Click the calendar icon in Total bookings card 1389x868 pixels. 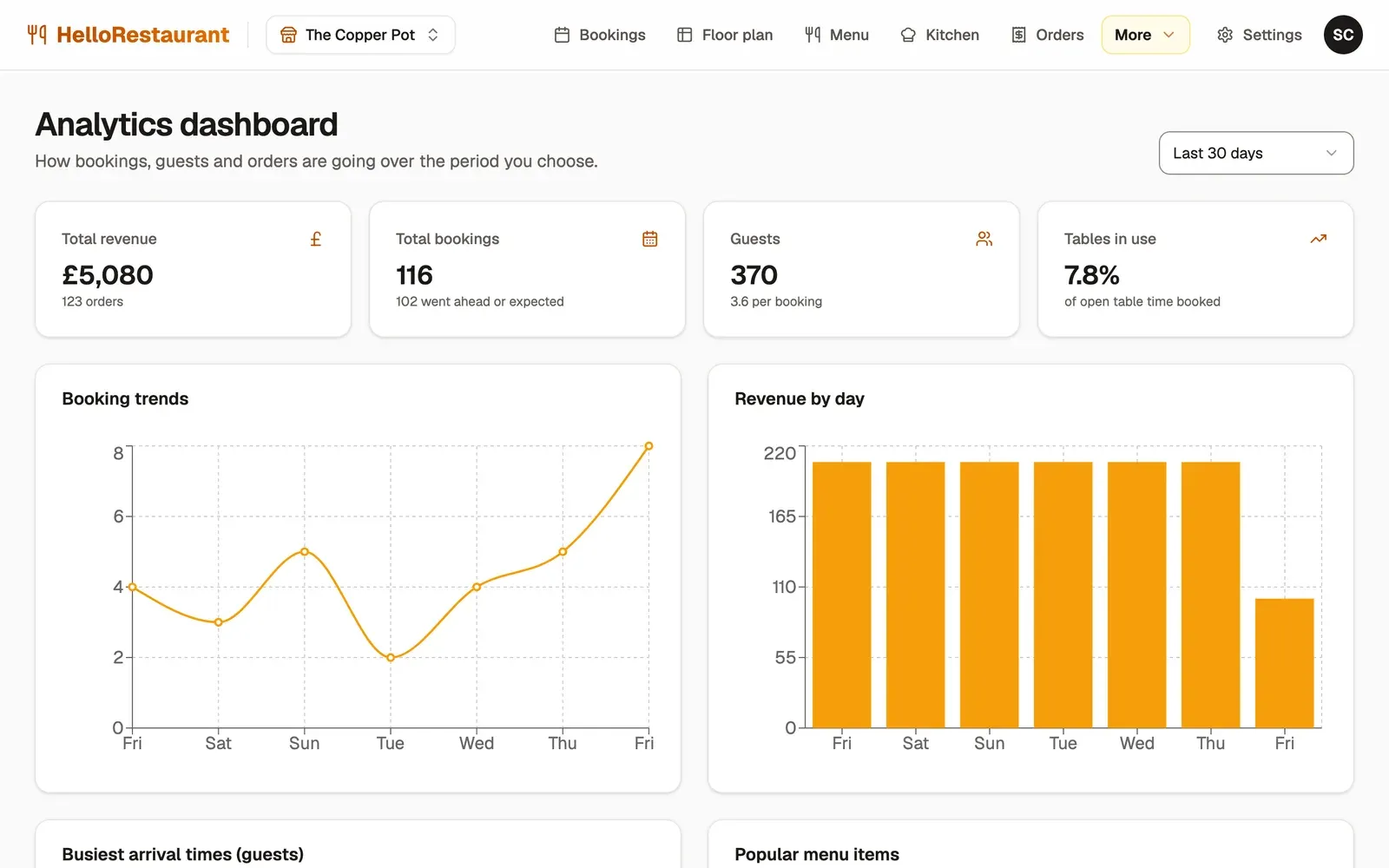649,239
